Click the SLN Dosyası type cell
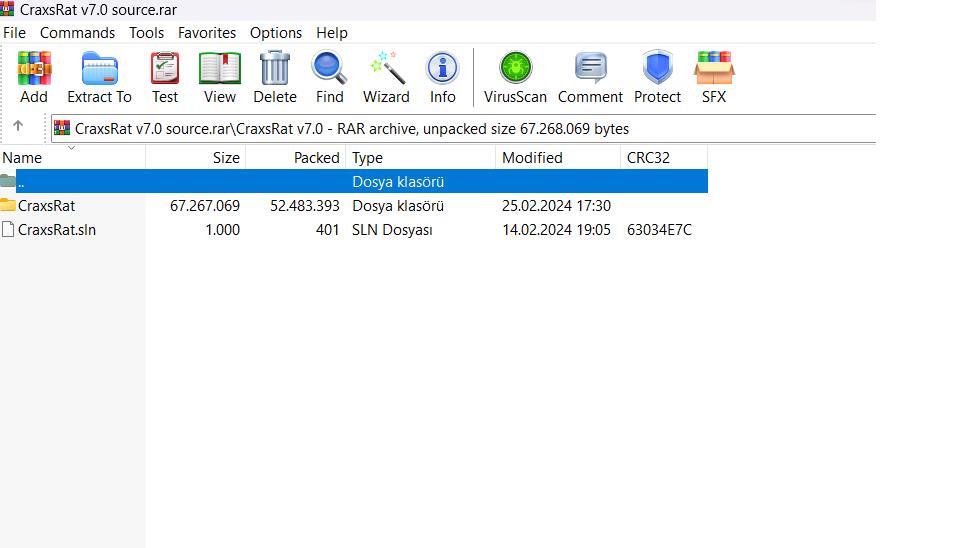Viewport: 960px width, 548px height. coord(392,230)
